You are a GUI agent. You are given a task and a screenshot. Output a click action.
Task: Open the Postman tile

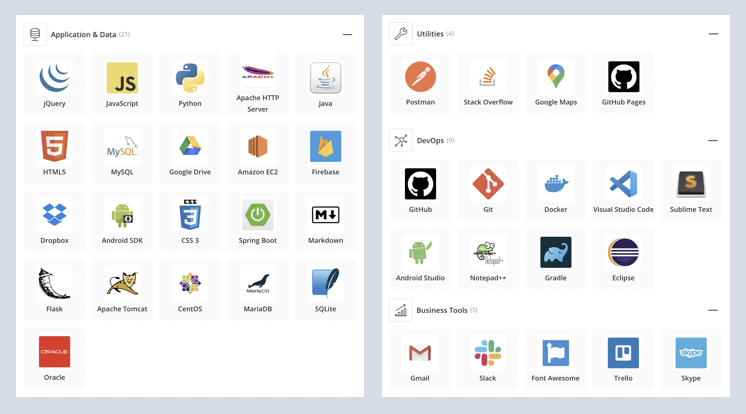420,83
